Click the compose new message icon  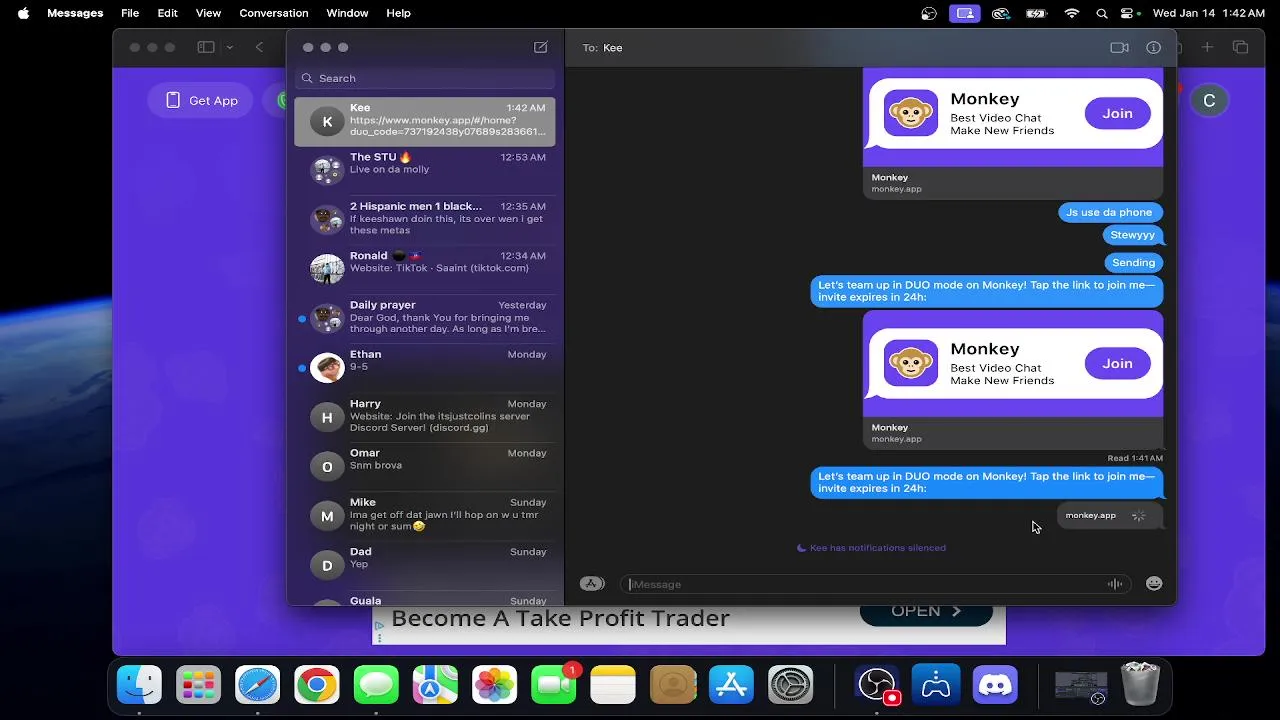point(541,47)
